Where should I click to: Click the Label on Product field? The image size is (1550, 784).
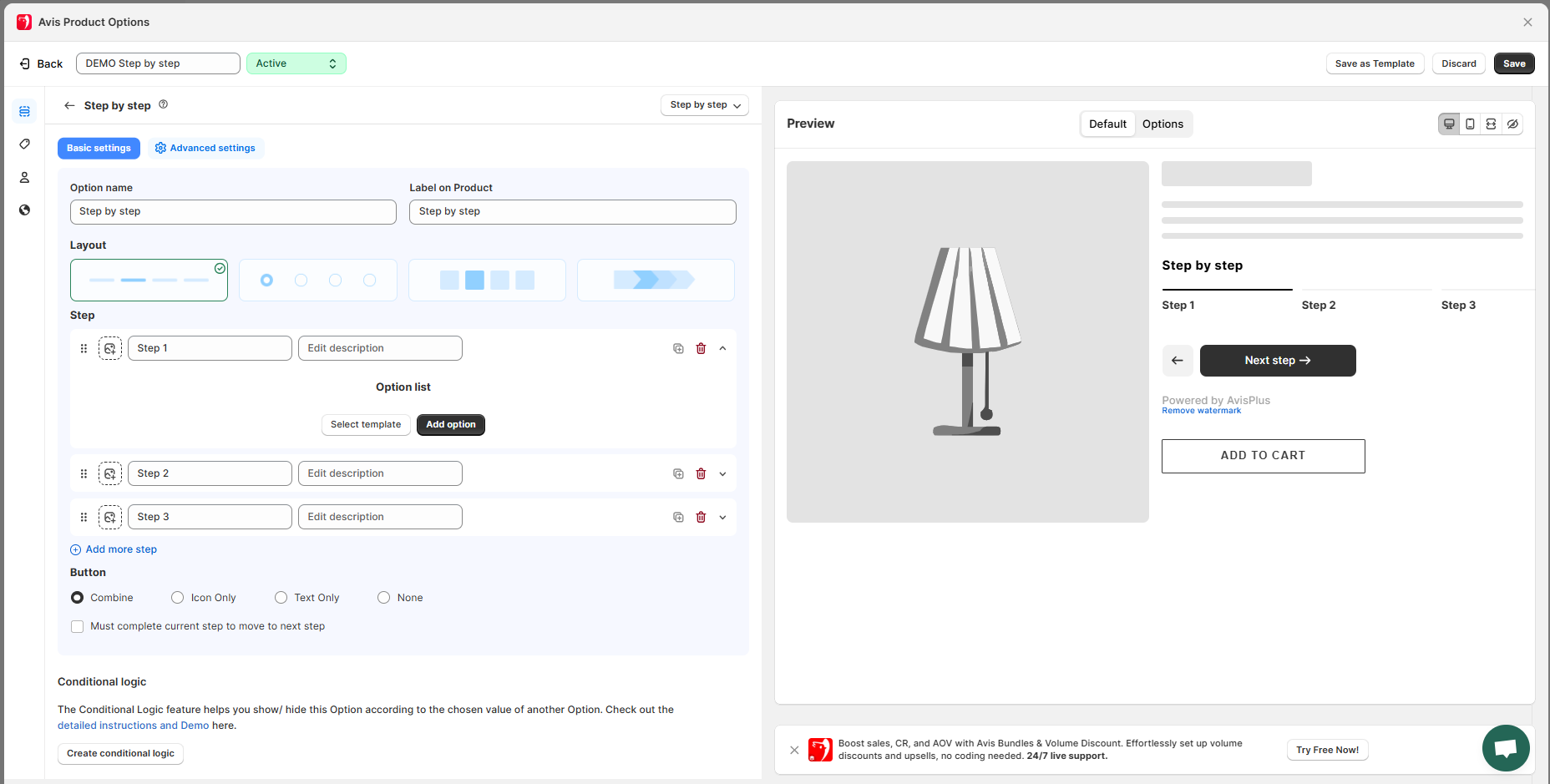coord(572,212)
